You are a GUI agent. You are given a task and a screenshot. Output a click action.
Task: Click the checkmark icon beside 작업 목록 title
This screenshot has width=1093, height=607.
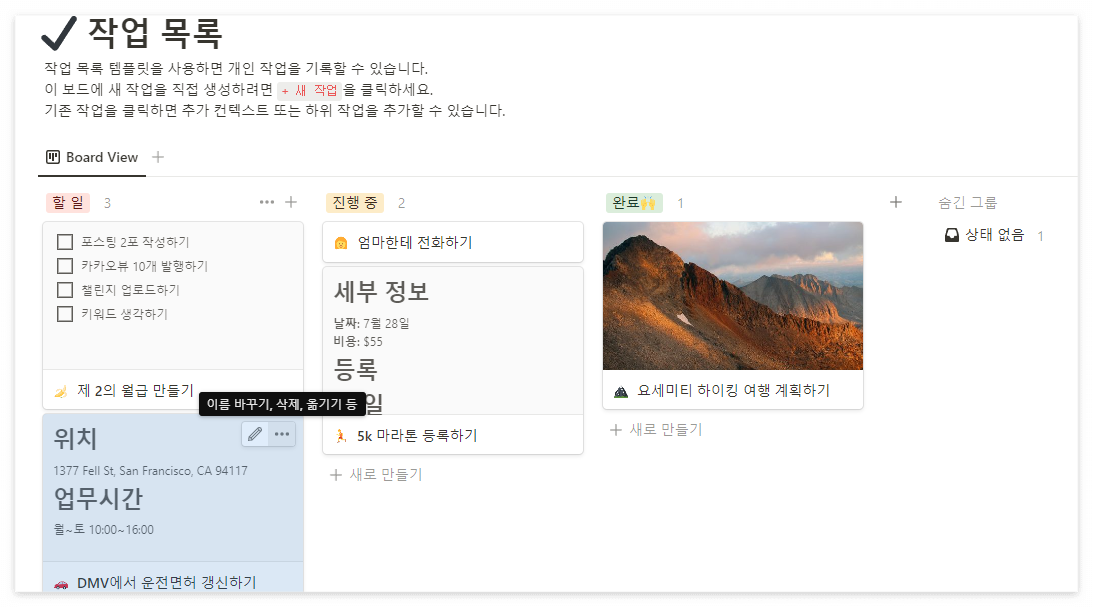point(57,32)
